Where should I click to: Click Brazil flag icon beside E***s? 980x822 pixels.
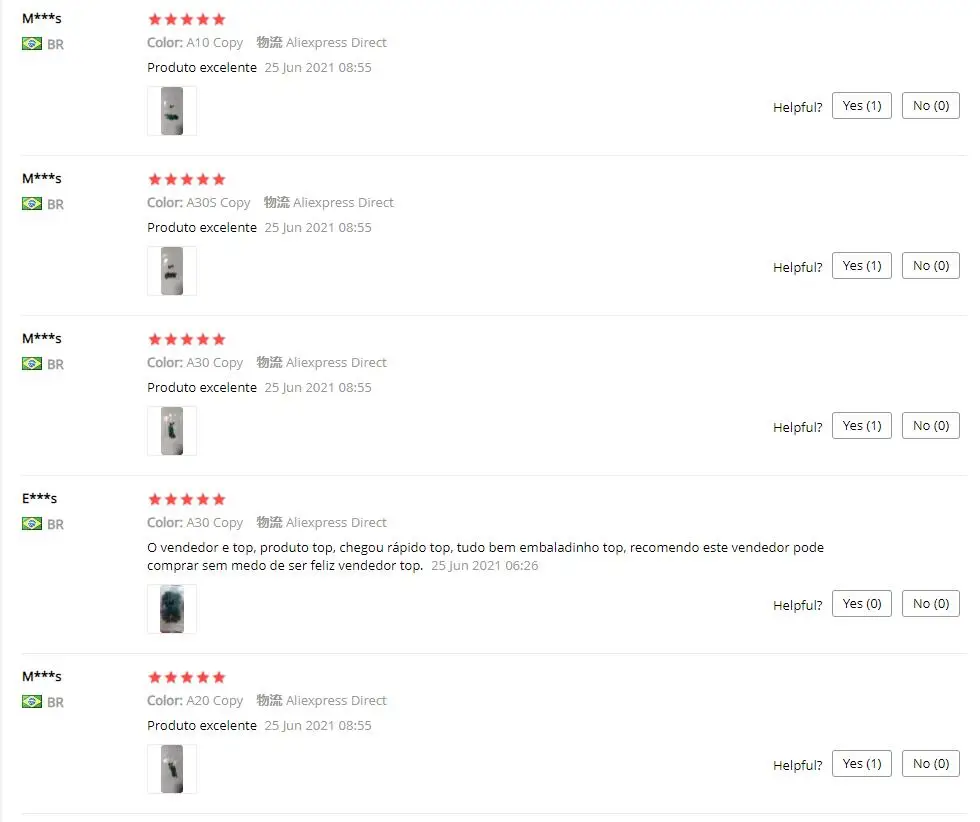pyautogui.click(x=32, y=524)
